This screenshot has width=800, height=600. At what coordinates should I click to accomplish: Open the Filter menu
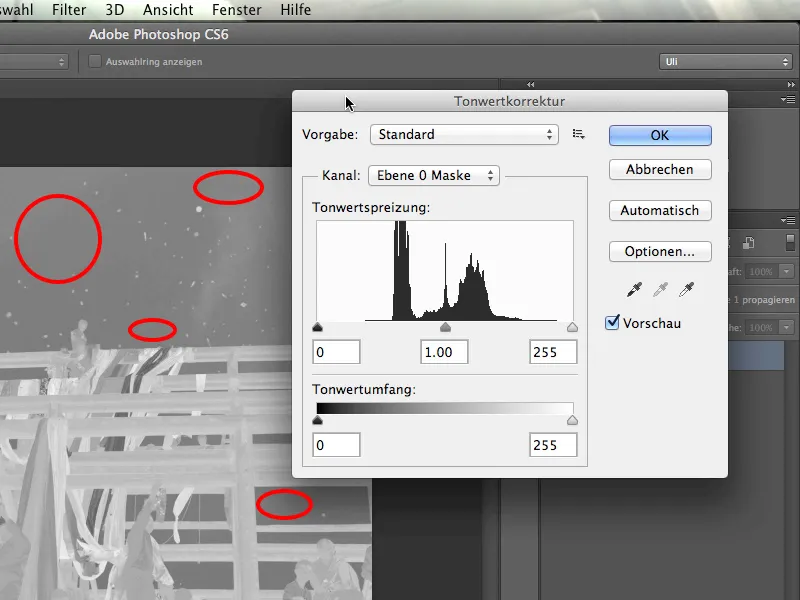coord(69,10)
